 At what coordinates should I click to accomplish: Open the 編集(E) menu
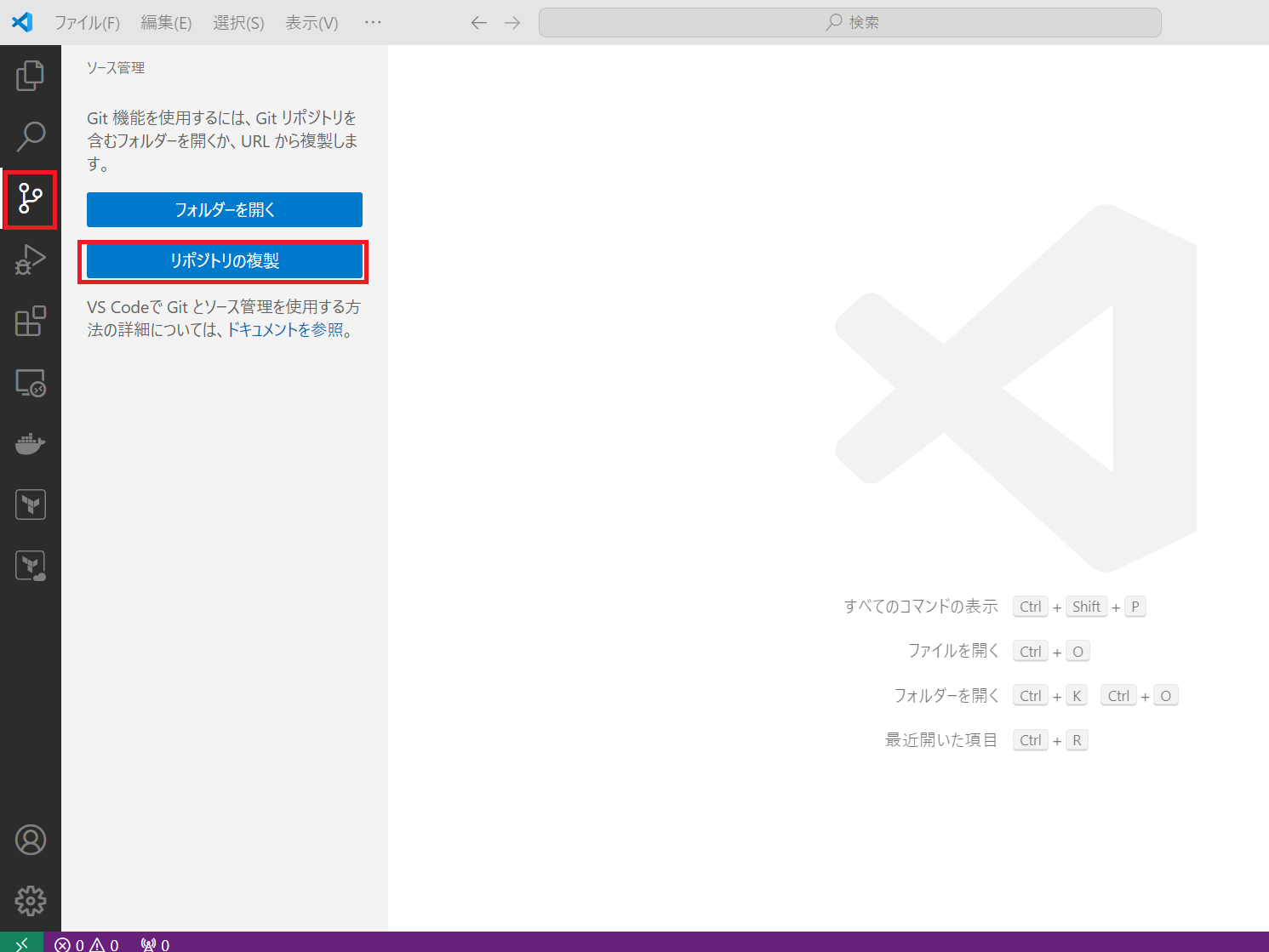[166, 23]
